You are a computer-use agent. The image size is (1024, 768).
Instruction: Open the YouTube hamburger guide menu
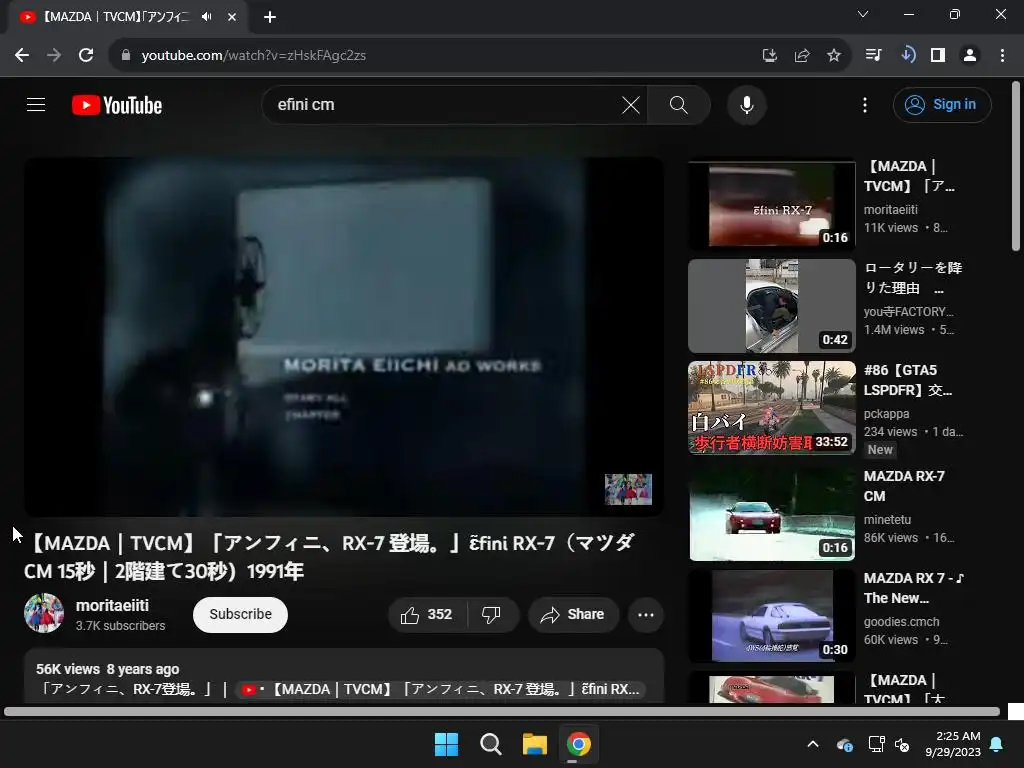pyautogui.click(x=36, y=104)
